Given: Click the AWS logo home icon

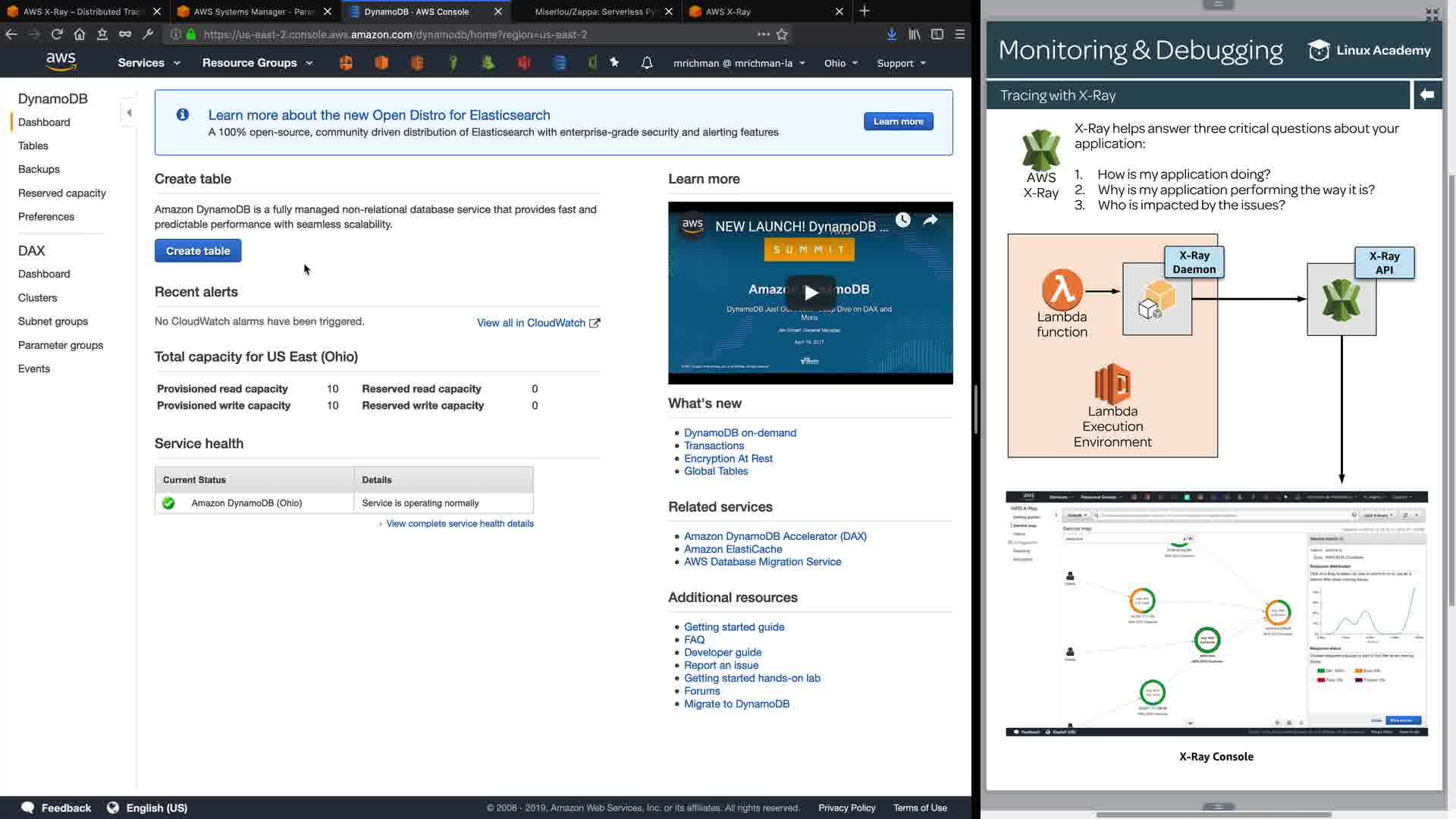Looking at the screenshot, I should click(61, 61).
